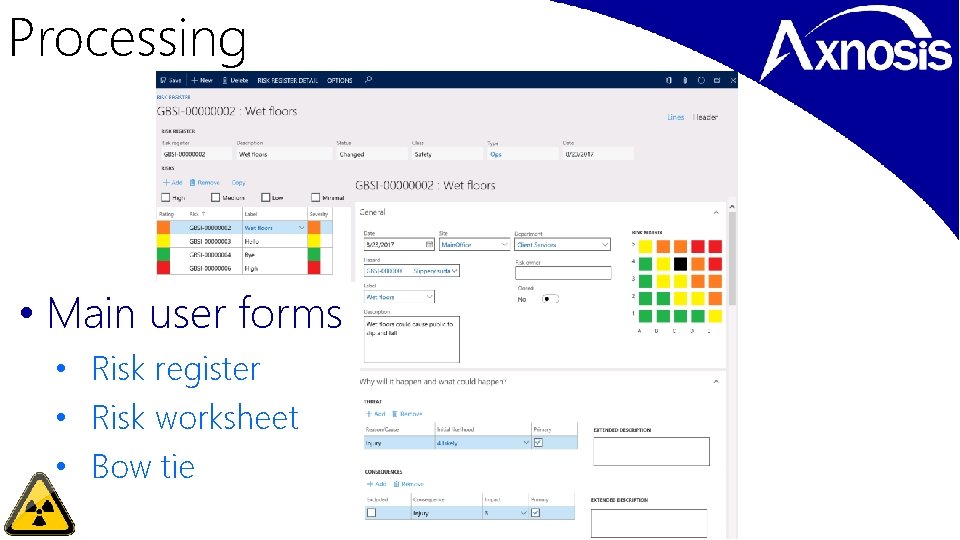Open the Wet floors label dropdown in grid
This screenshot has width=960, height=540.
(x=301, y=228)
